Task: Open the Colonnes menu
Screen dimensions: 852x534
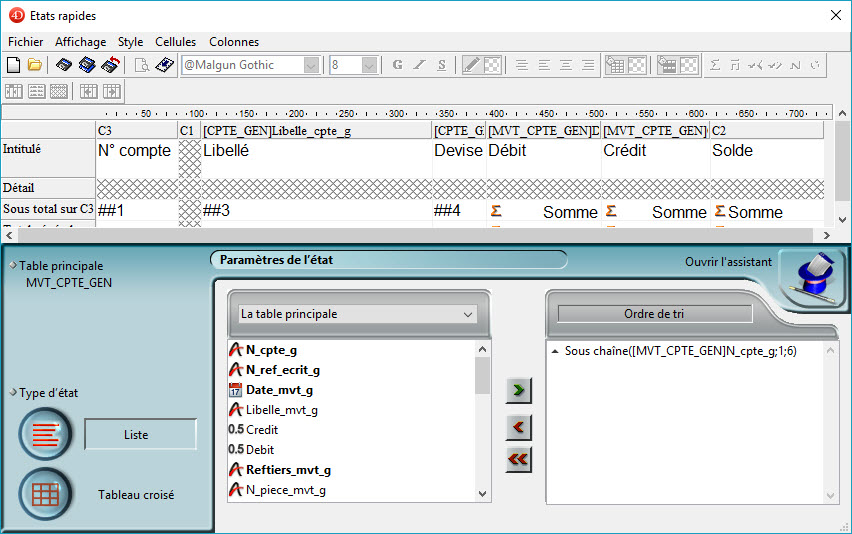Action: (234, 42)
